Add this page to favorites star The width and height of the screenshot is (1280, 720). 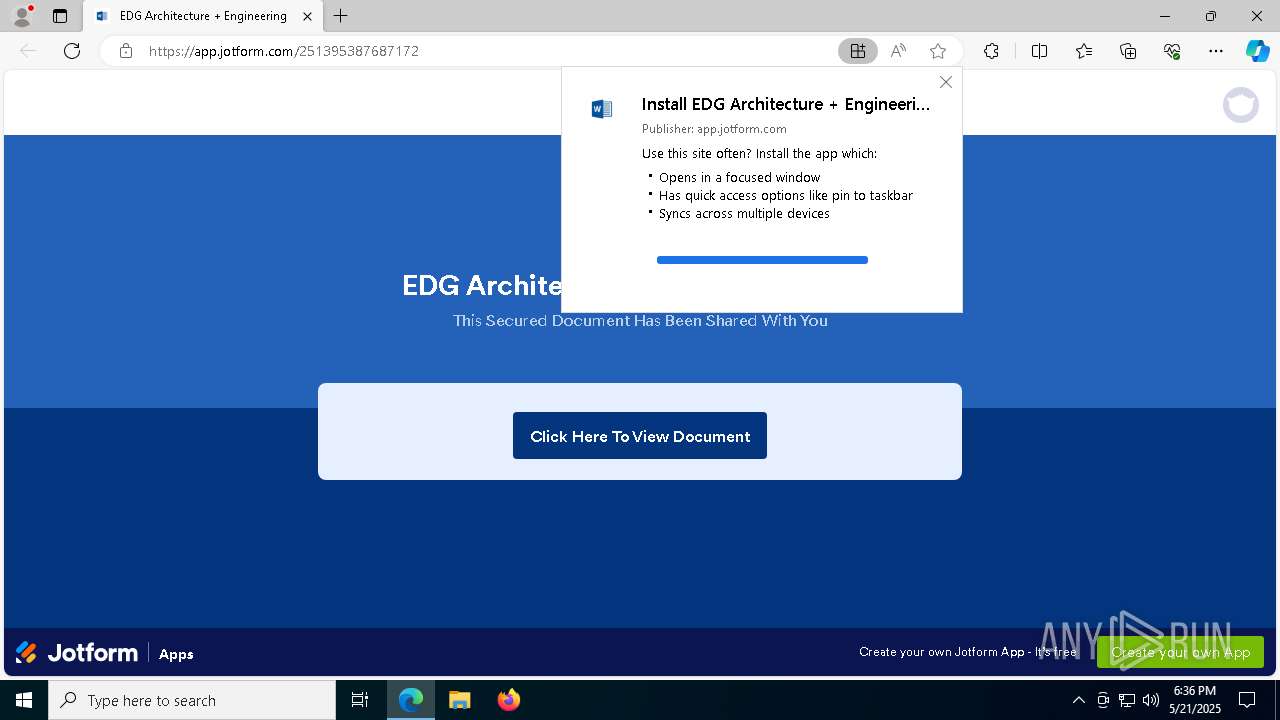938,51
